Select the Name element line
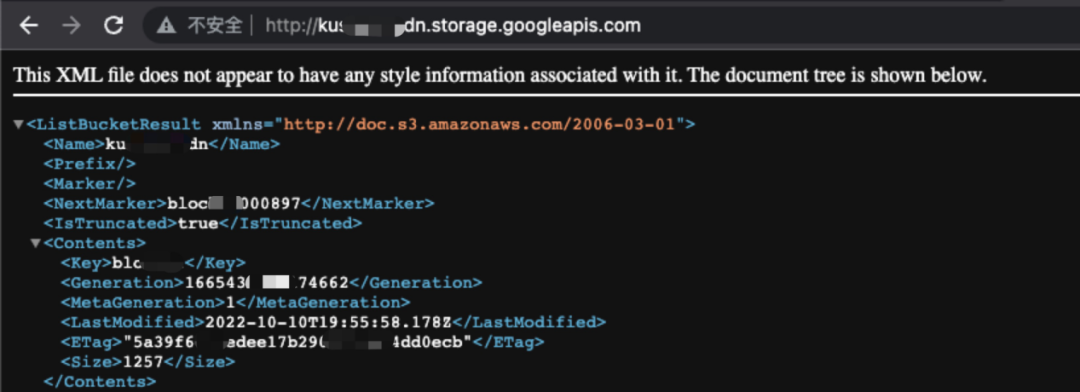The image size is (1080, 392). pos(161,145)
